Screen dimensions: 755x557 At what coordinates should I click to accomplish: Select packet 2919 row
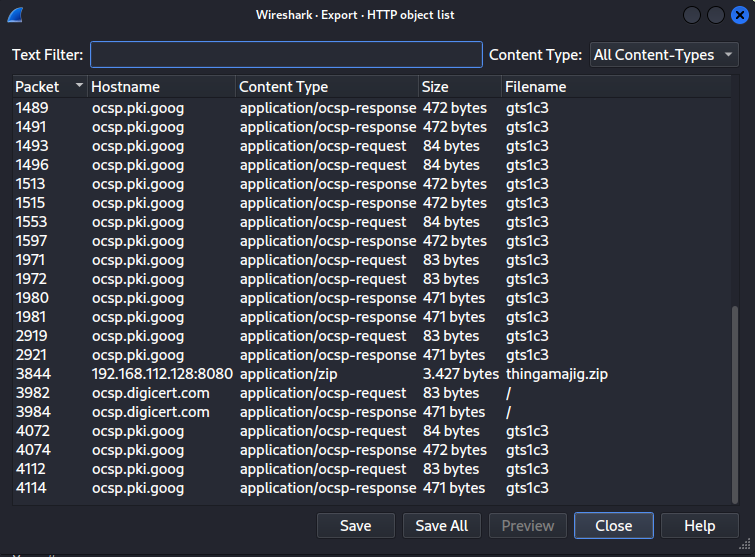coord(372,336)
